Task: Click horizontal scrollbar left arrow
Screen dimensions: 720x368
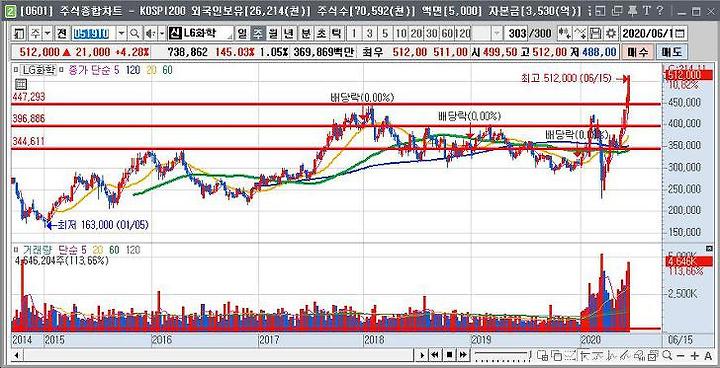Action: tap(16, 355)
